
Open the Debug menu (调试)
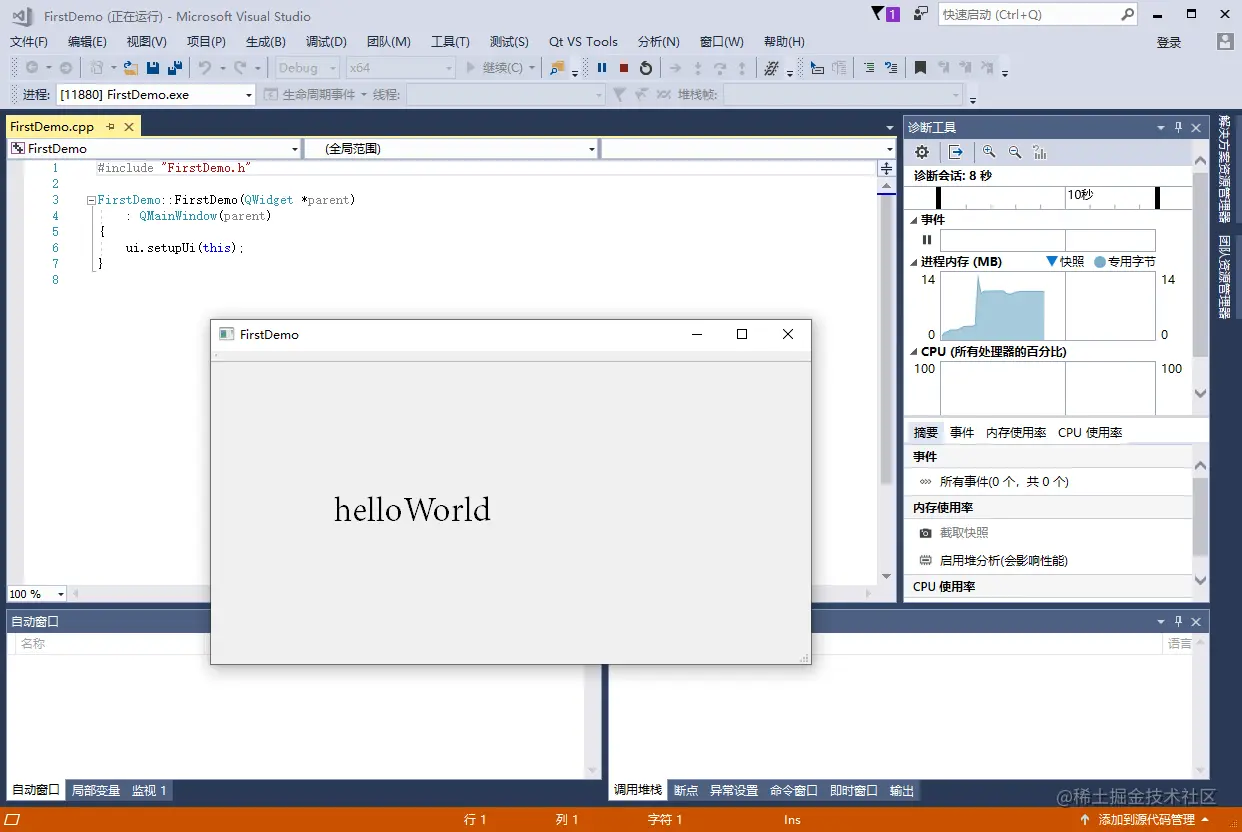(x=326, y=42)
